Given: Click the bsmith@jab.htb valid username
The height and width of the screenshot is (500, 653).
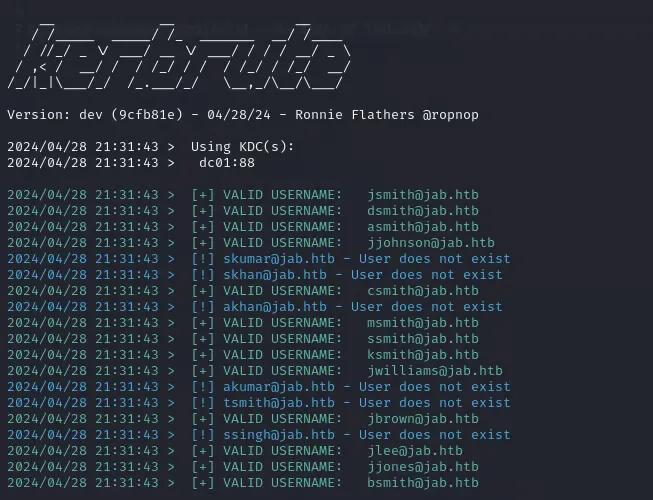Looking at the screenshot, I should click(x=423, y=483).
